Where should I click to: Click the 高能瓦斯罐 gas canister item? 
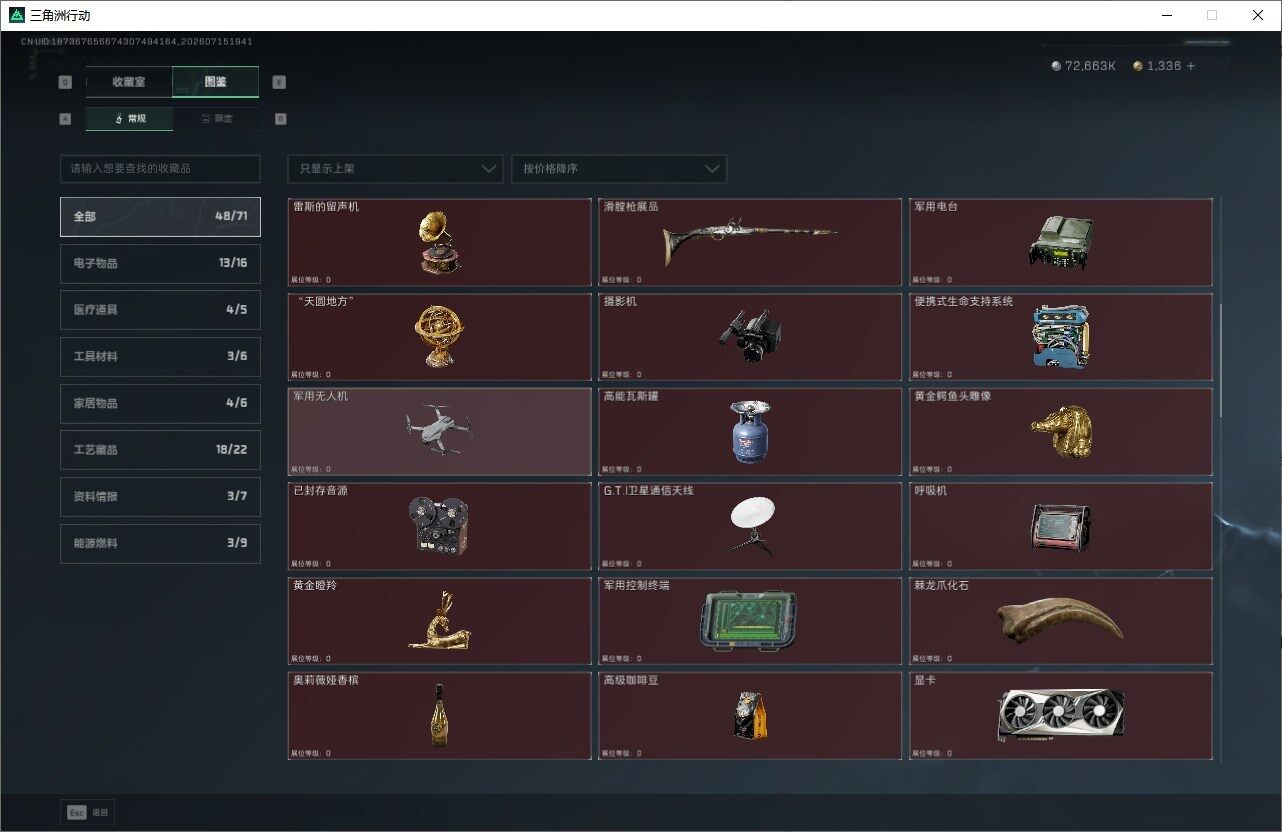tap(750, 431)
